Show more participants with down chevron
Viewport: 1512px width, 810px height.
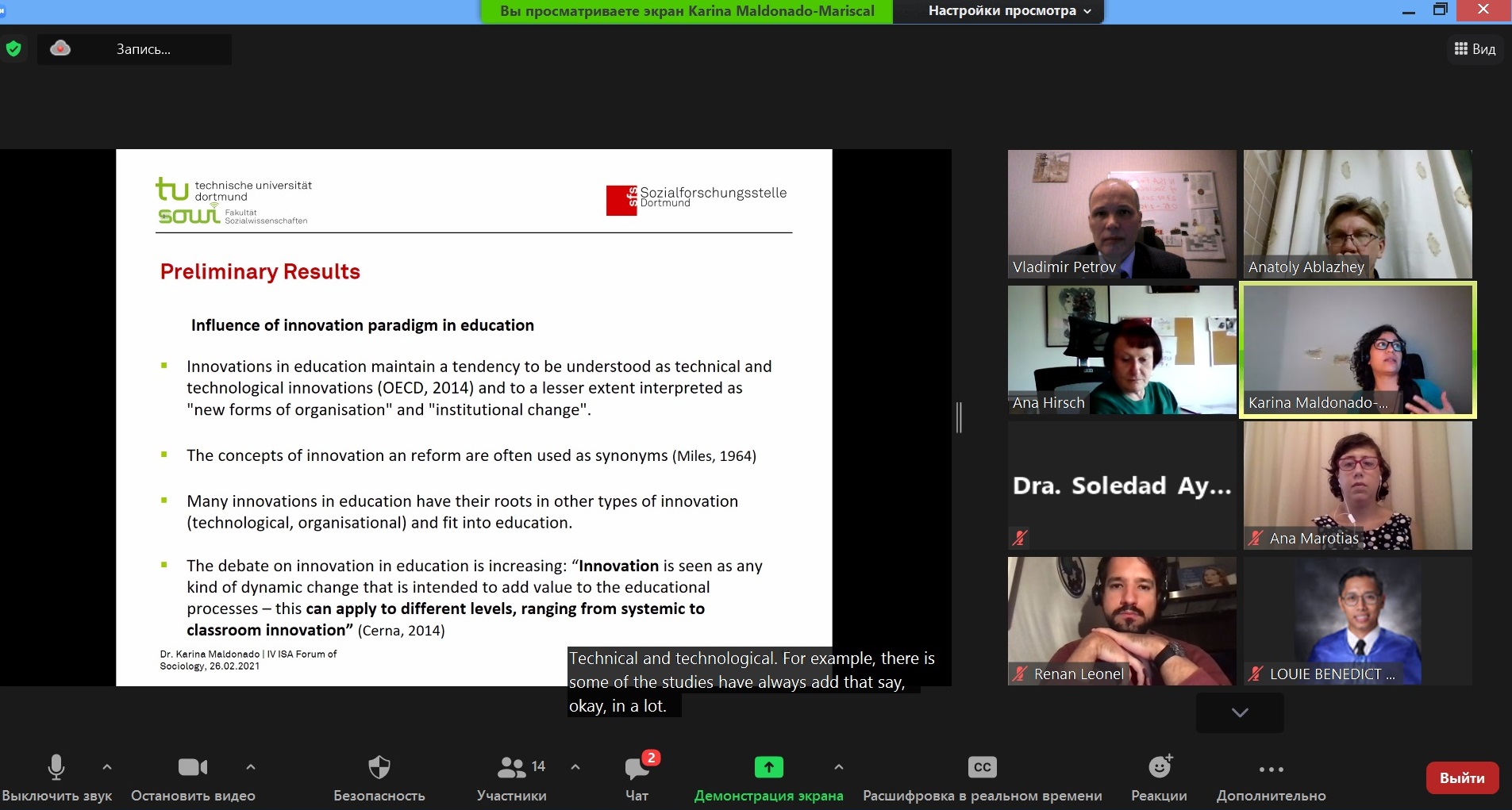(x=1240, y=712)
